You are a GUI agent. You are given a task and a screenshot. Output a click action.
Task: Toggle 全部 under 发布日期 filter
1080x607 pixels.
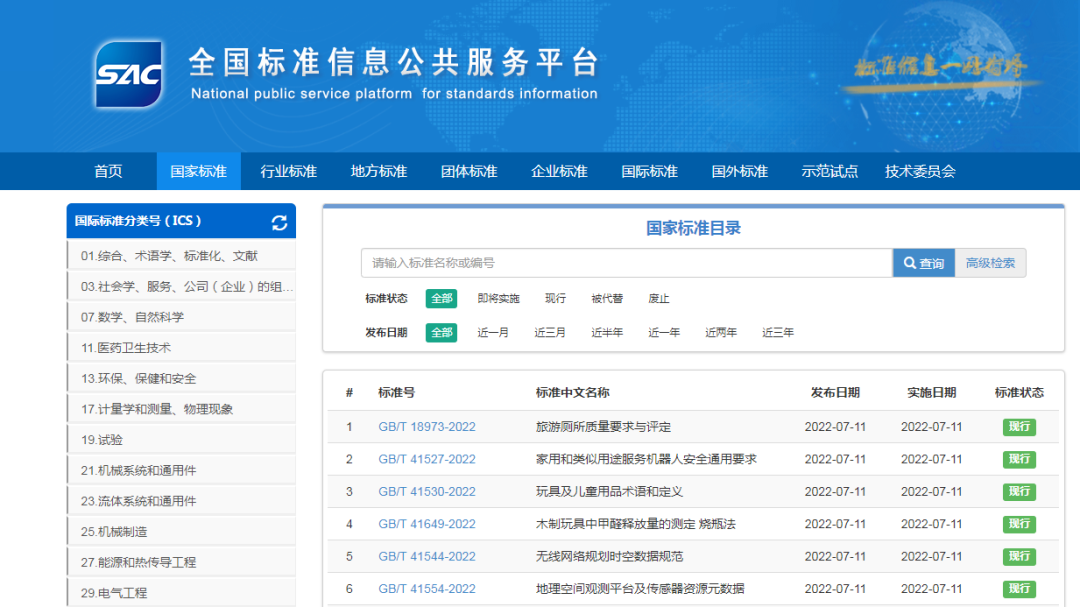441,332
